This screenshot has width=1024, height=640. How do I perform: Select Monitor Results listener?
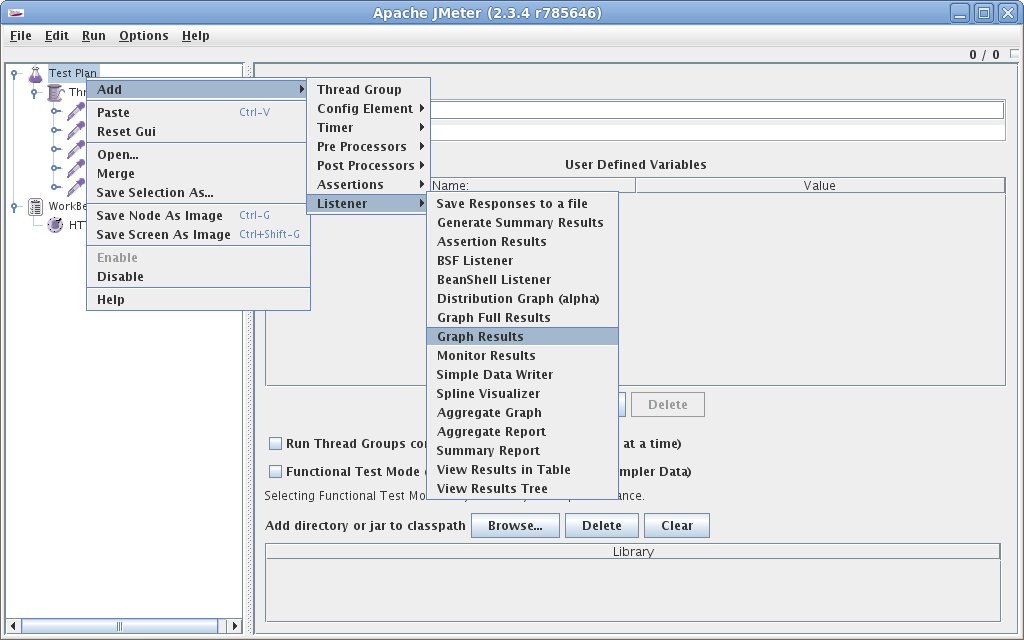(x=522, y=355)
